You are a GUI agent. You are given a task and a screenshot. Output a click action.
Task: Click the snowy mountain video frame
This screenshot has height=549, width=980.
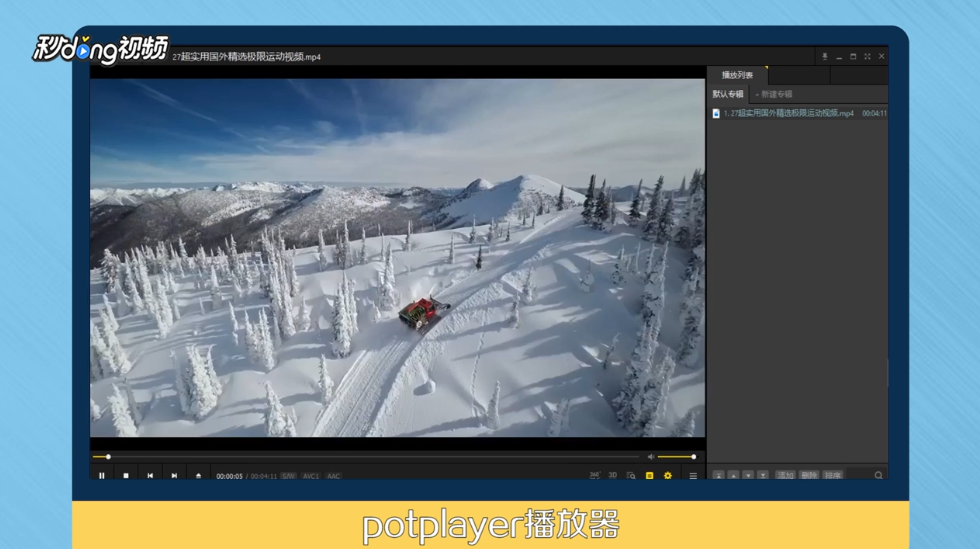(398, 258)
